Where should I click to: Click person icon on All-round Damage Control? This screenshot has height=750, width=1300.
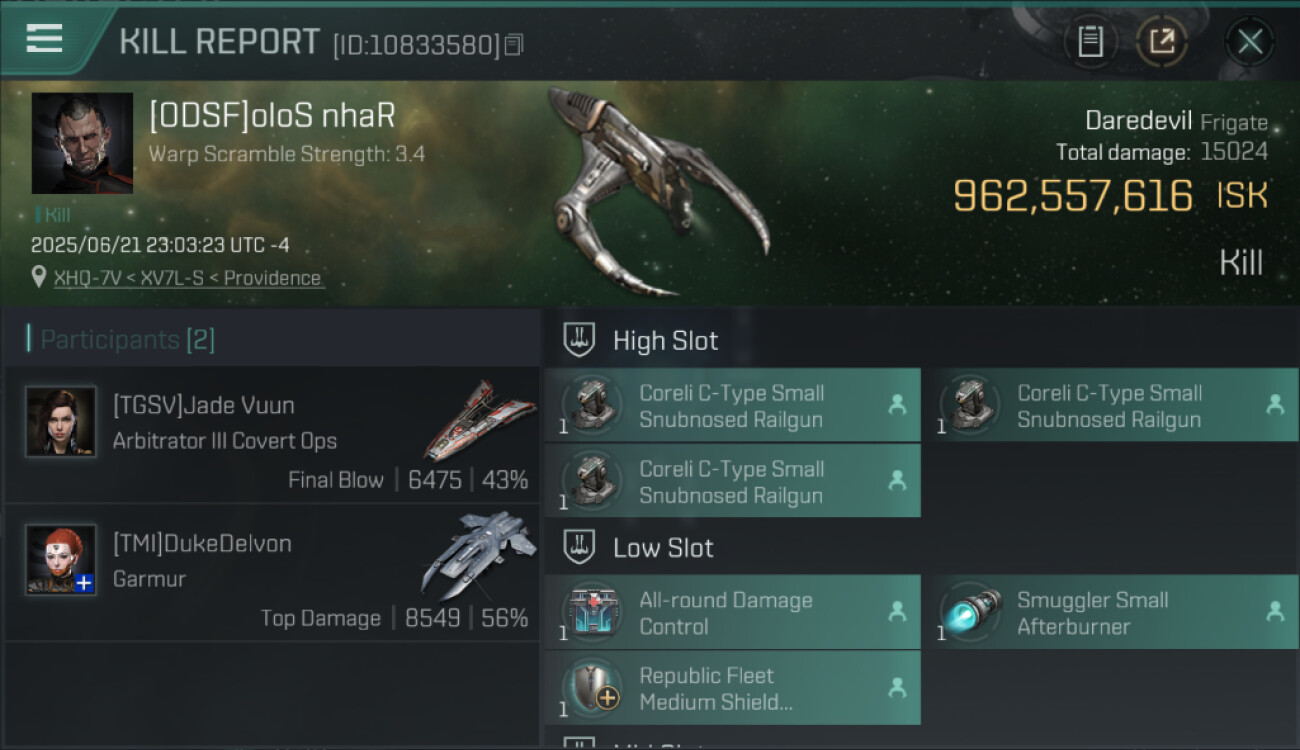tap(897, 611)
